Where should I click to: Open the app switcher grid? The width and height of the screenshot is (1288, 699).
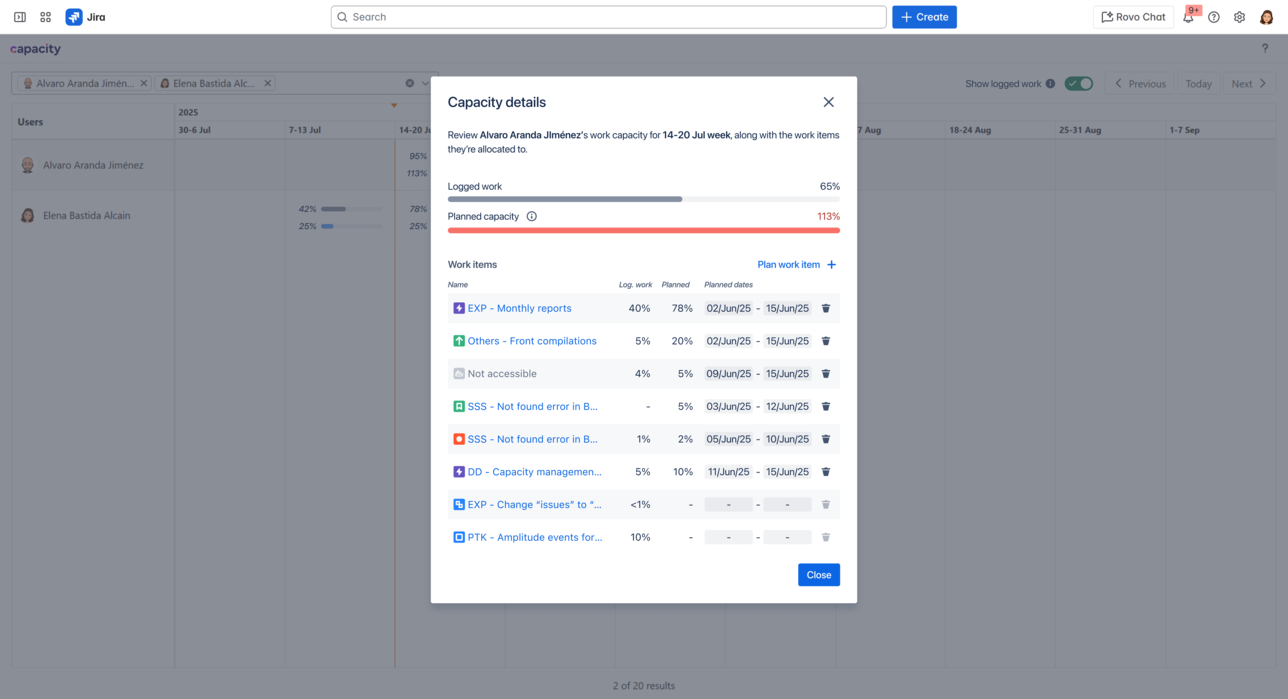click(46, 17)
